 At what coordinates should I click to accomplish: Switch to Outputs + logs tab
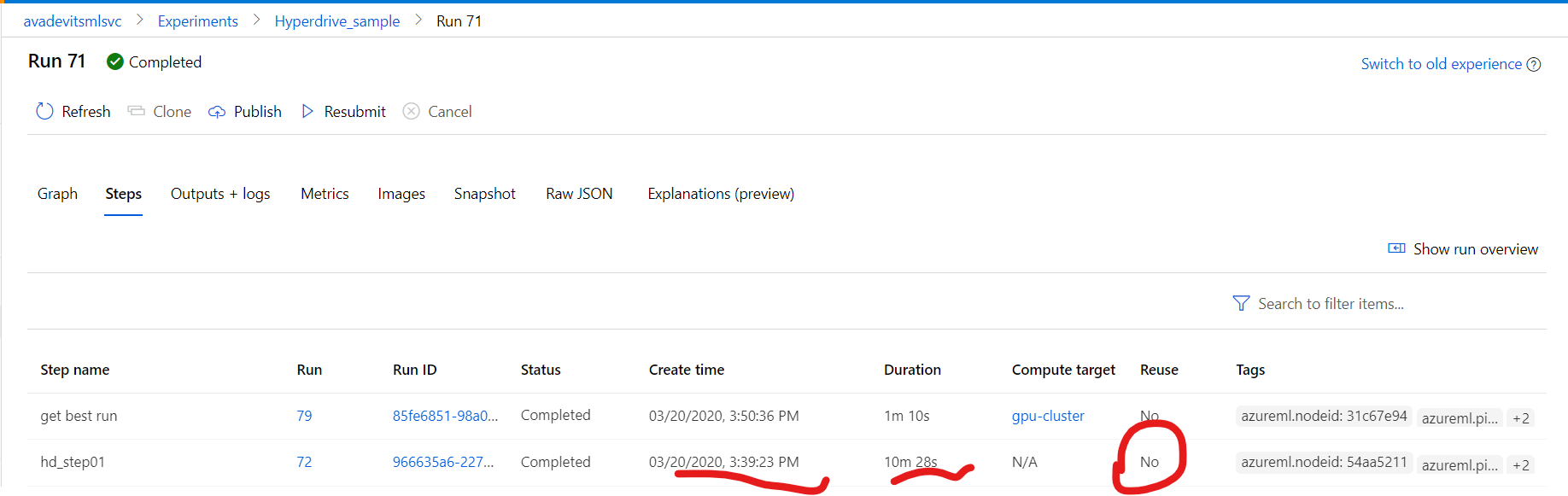coord(220,194)
